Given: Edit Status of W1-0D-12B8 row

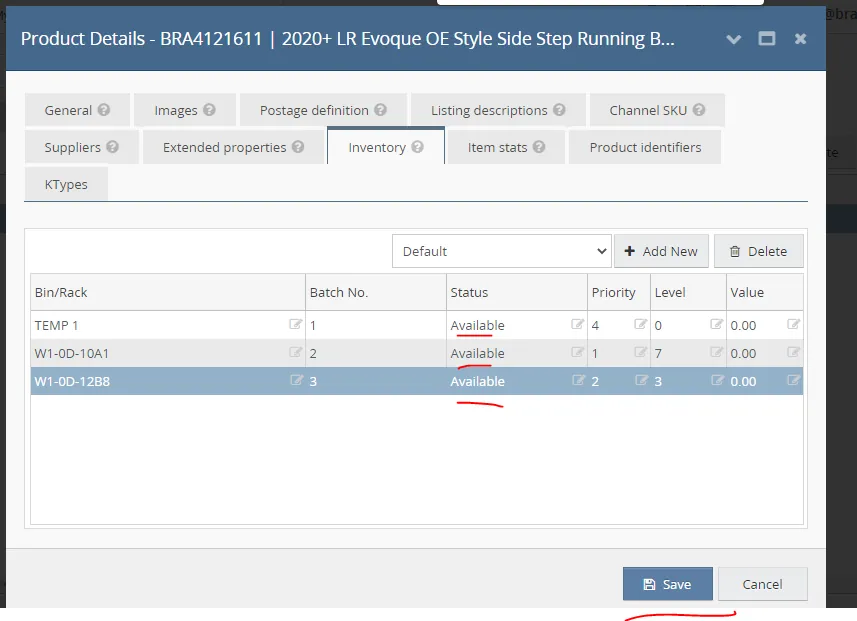Looking at the screenshot, I should point(578,380).
